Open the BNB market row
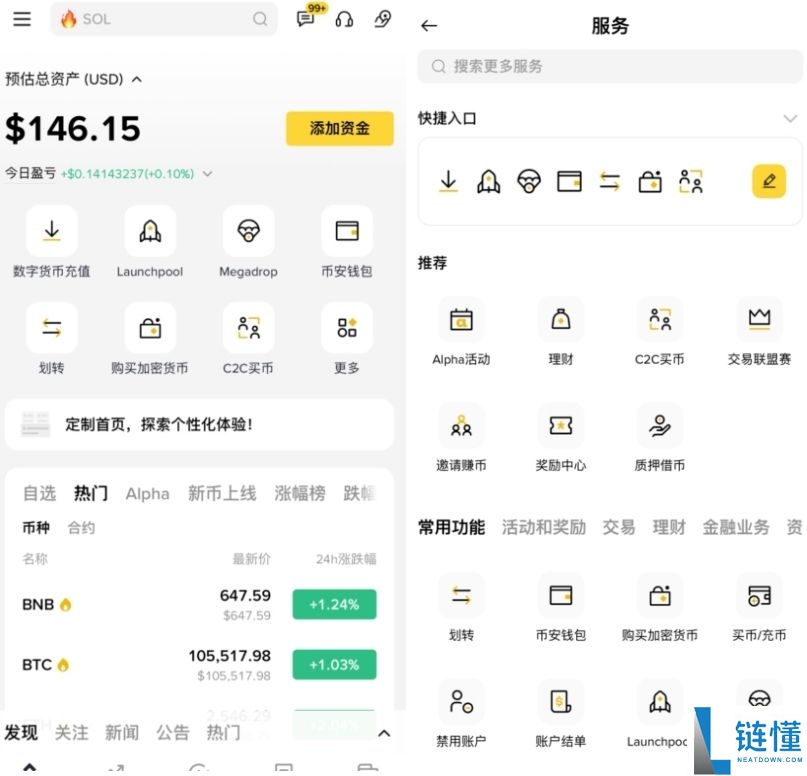This screenshot has width=807, height=776. 199,604
